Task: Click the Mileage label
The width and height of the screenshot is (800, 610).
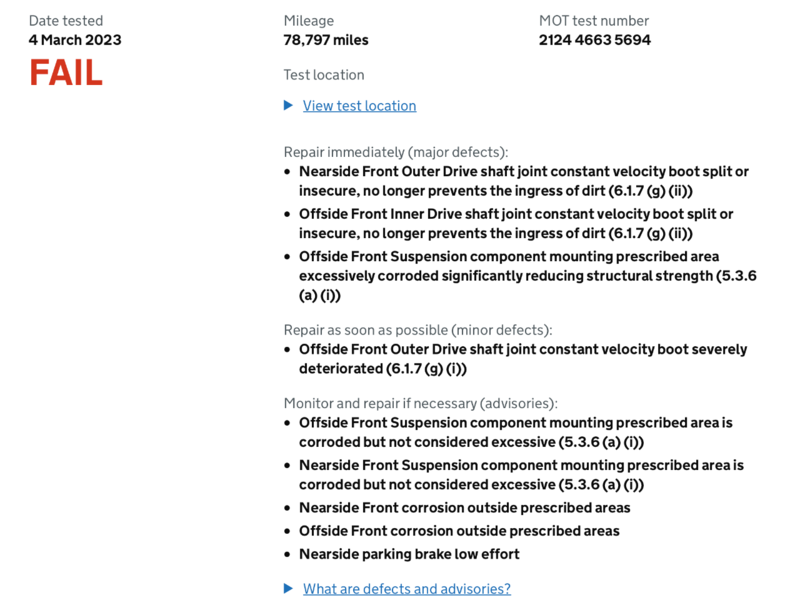Action: click(x=309, y=20)
